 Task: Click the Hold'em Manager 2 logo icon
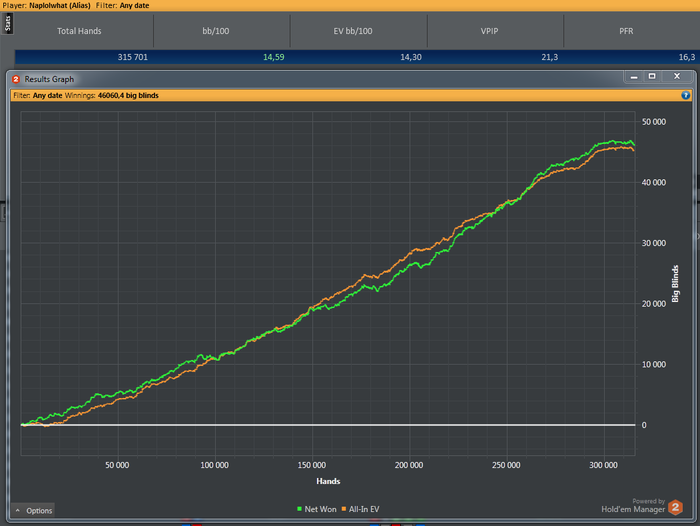[x=675, y=507]
